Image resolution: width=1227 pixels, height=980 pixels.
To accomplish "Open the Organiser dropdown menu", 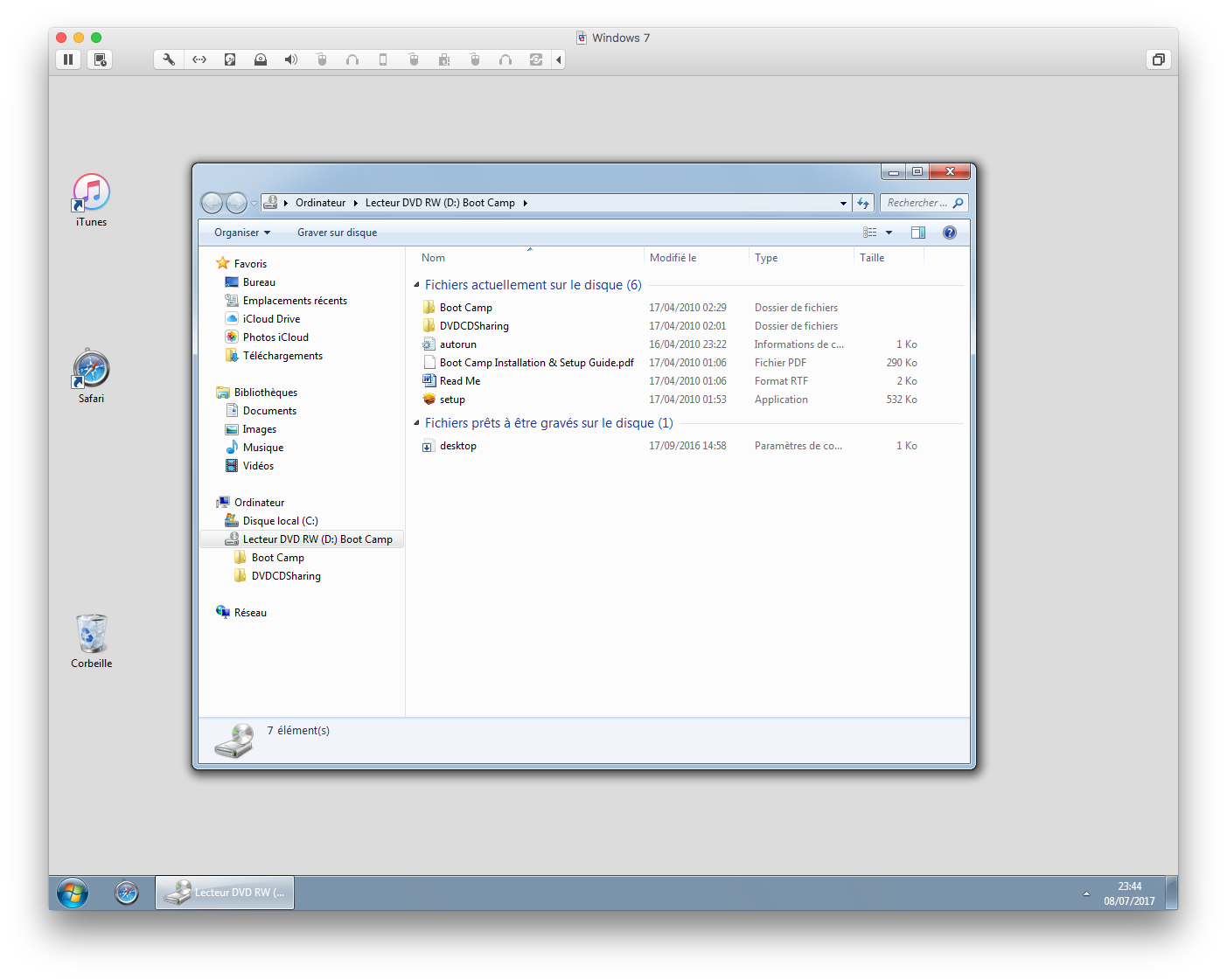I will 241,232.
